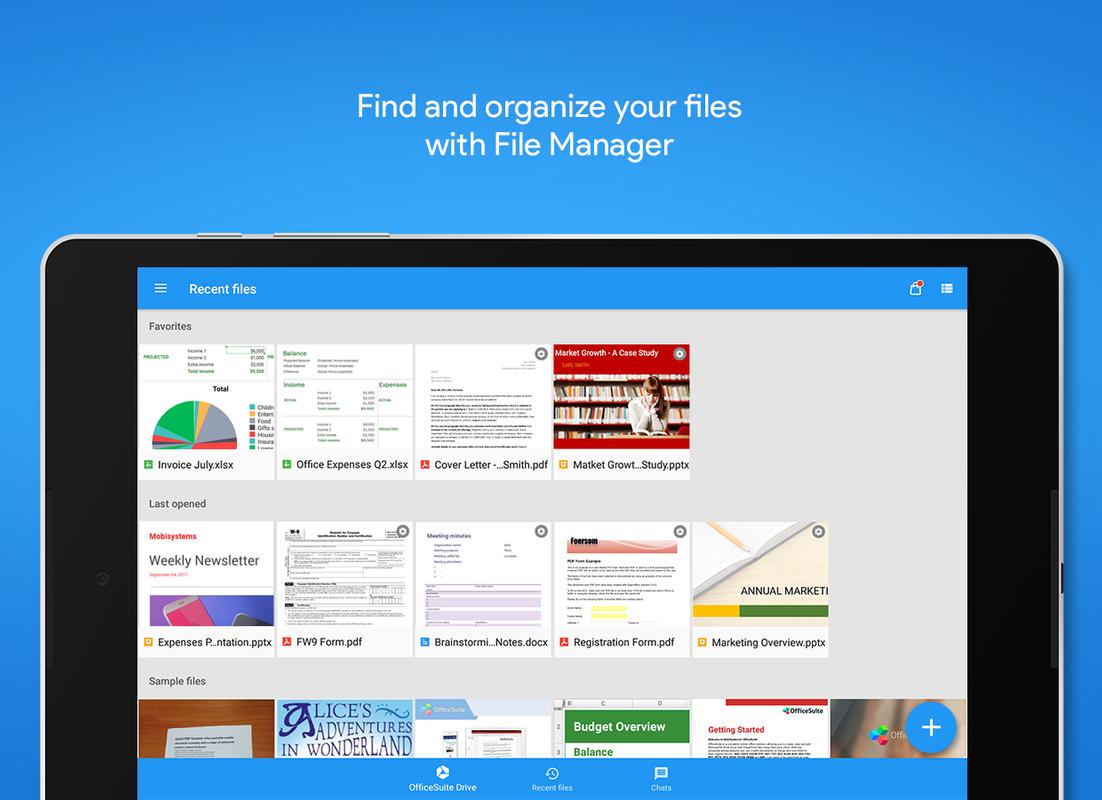Screen dimensions: 1102x800
Task: Click cloud badge on Cover Letter thumbnail
Action: coord(540,354)
